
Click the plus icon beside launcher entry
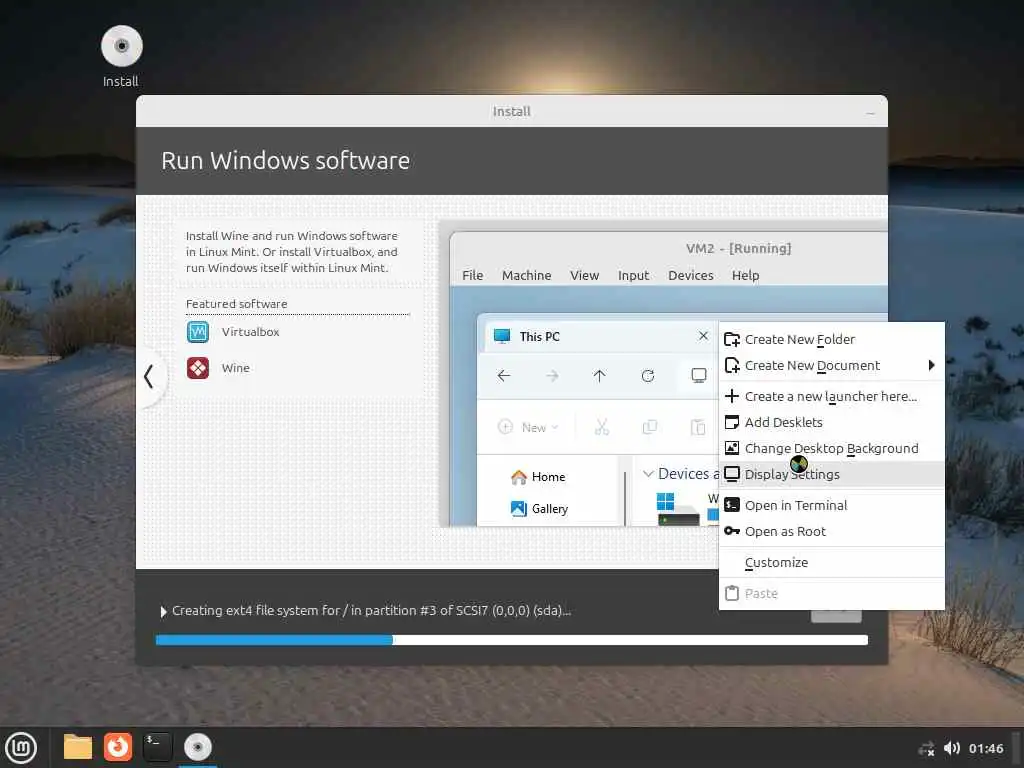pos(732,396)
